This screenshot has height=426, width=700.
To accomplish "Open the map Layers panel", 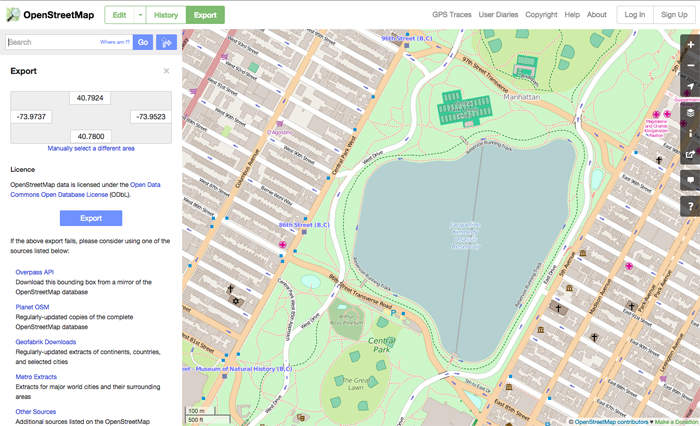I will coord(690,113).
